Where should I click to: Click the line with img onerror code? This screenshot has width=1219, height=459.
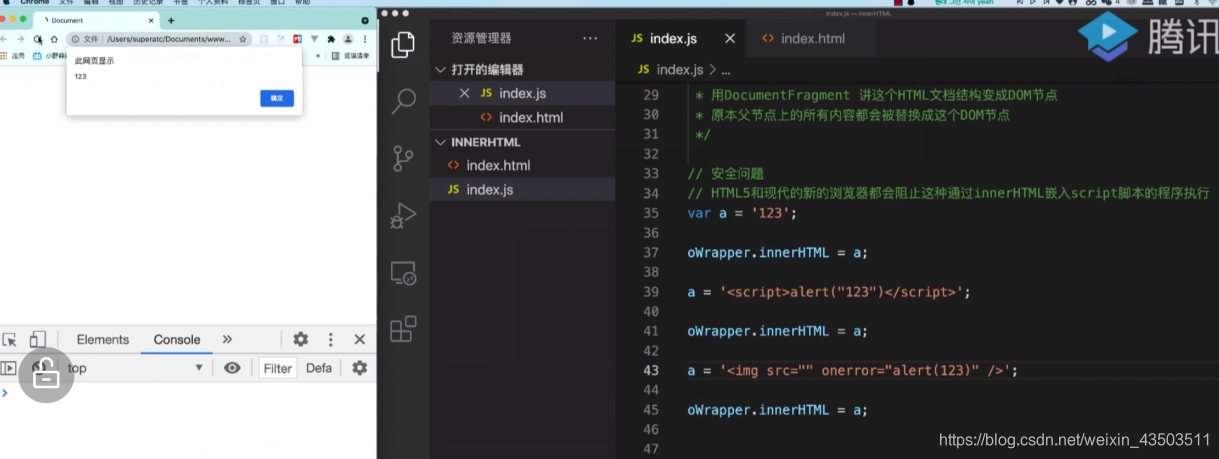tap(853, 371)
